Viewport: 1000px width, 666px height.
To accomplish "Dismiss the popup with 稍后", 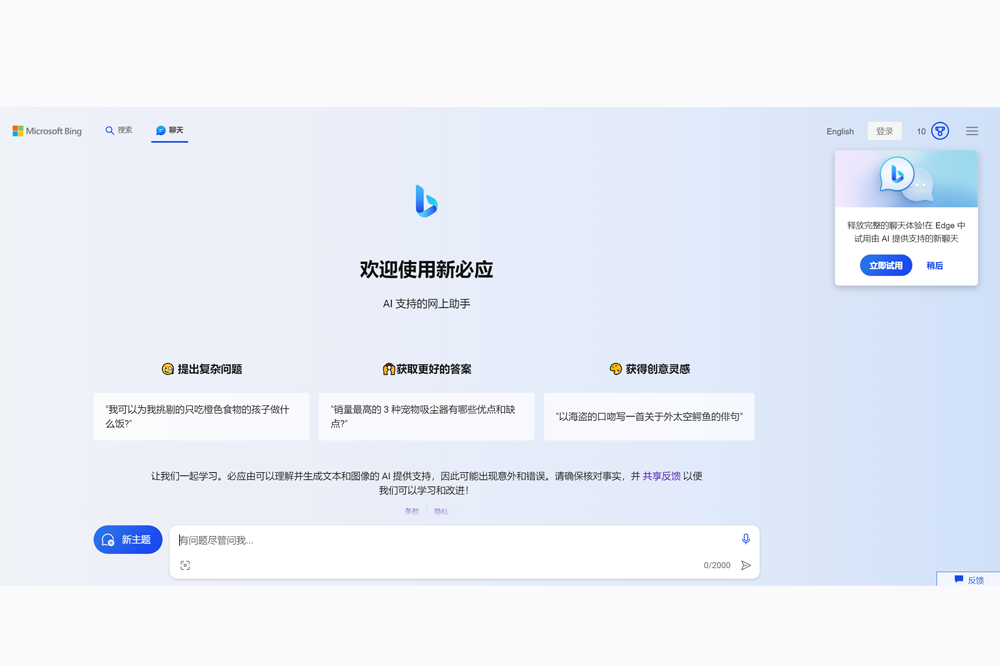I will point(934,265).
